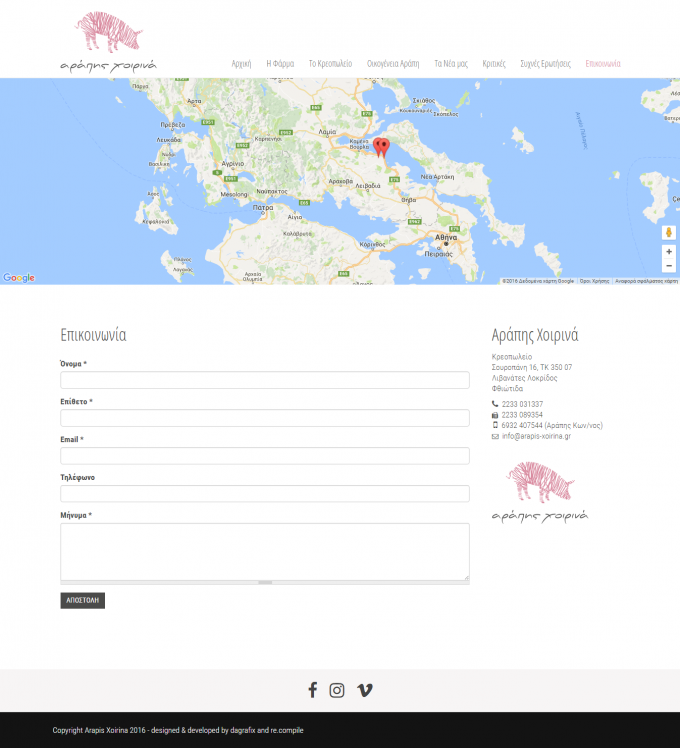This screenshot has width=680, height=748.
Task: Click the Πάτρα label on the map
Action: coord(262,208)
